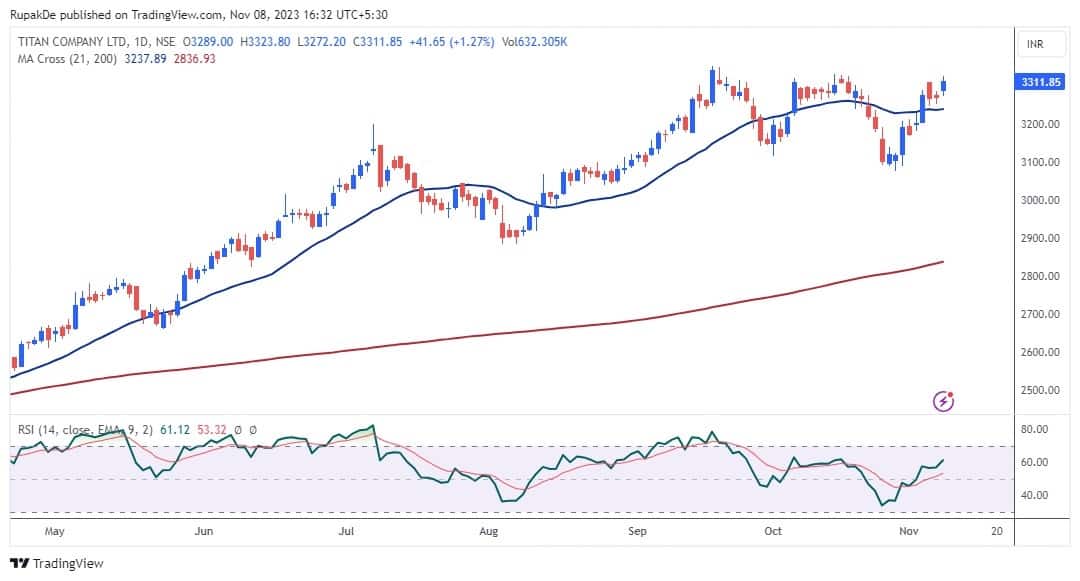Click the 2800.00 price axis label
This screenshot has width=1080, height=581.
coord(1040,276)
